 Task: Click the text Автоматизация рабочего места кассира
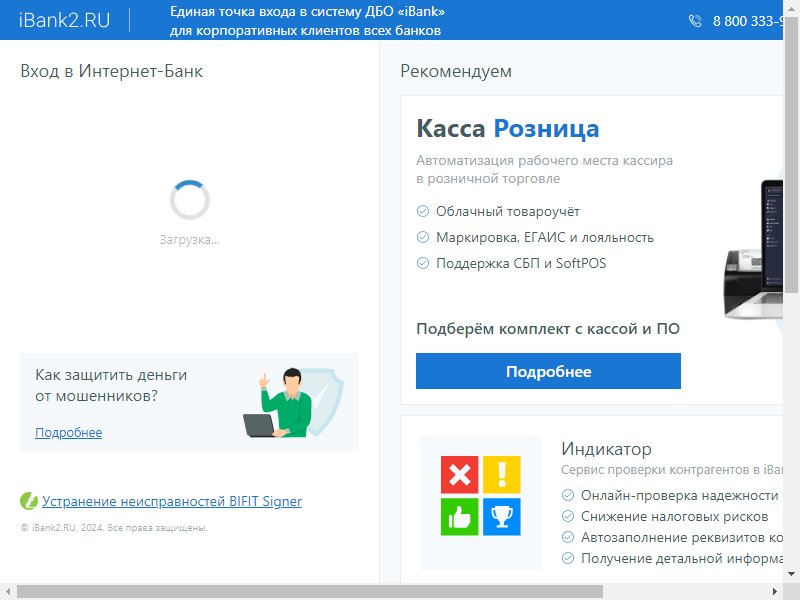click(x=544, y=169)
